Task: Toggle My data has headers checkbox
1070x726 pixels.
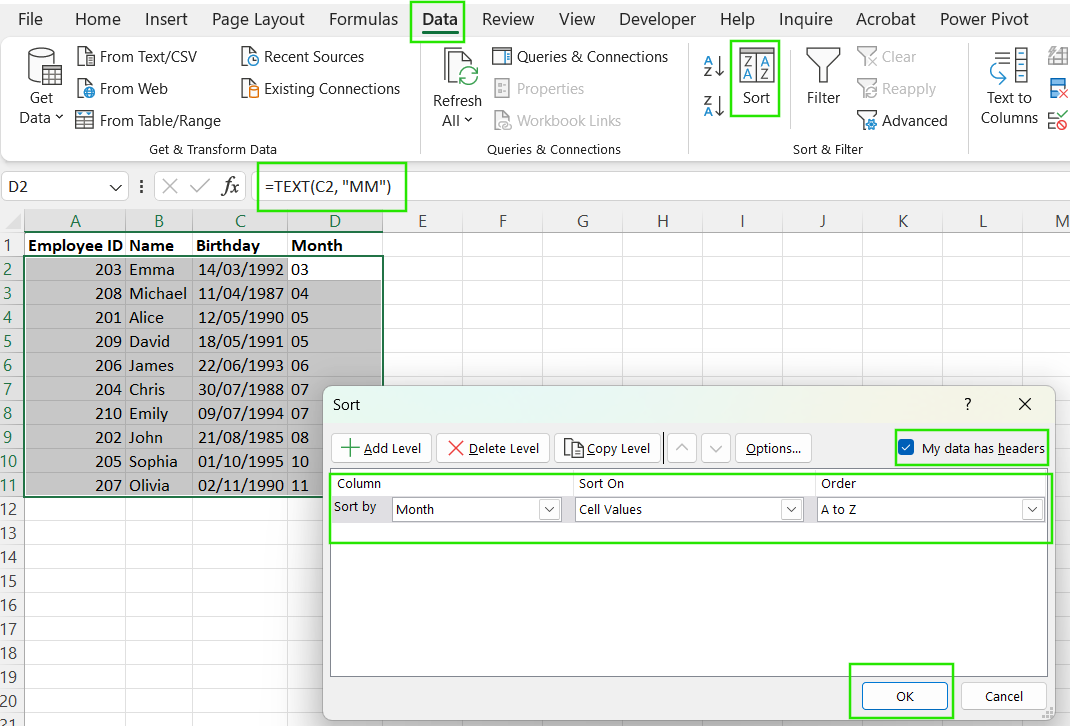Action: click(906, 448)
